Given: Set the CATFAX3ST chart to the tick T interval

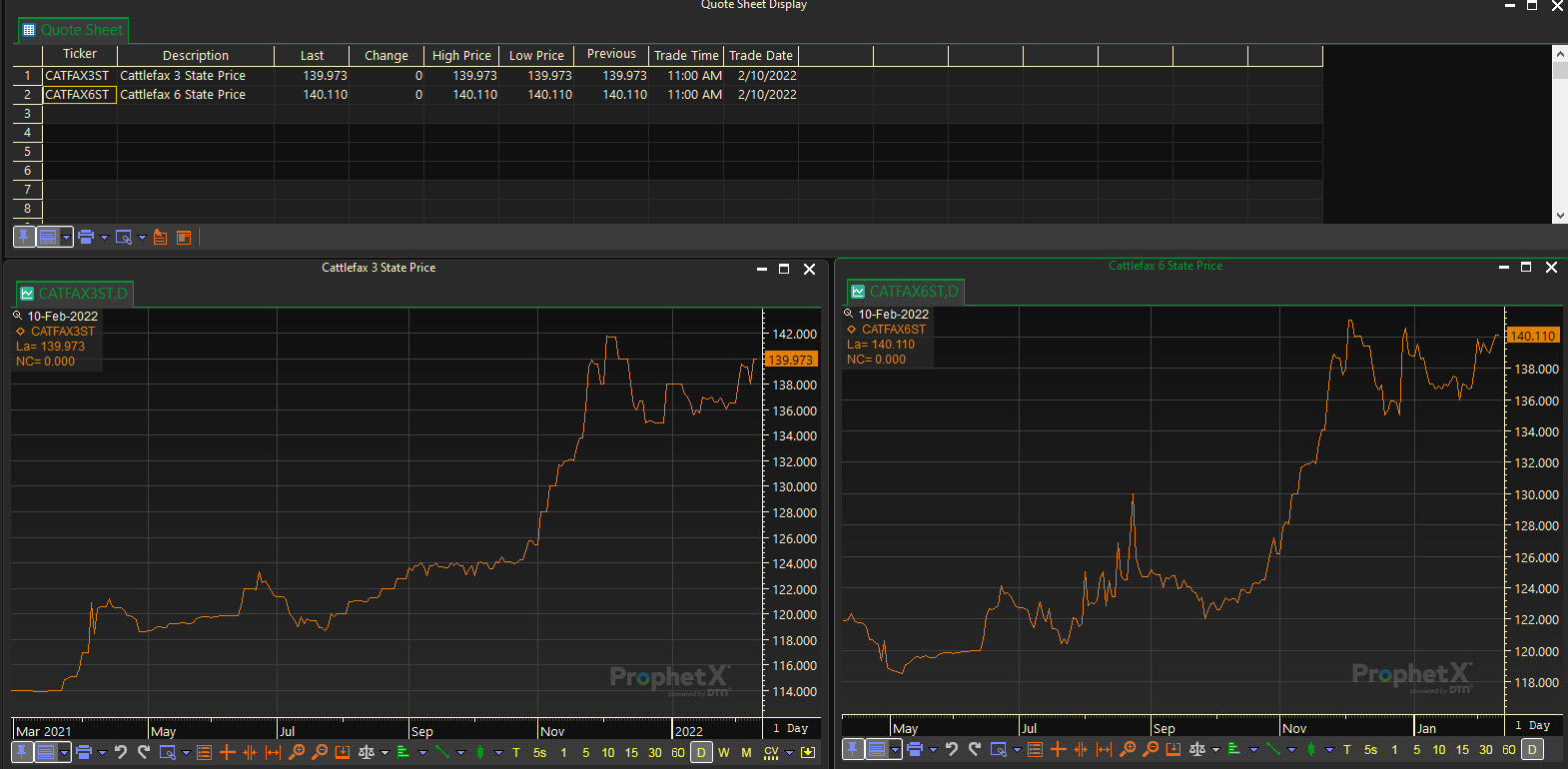Looking at the screenshot, I should tap(516, 752).
